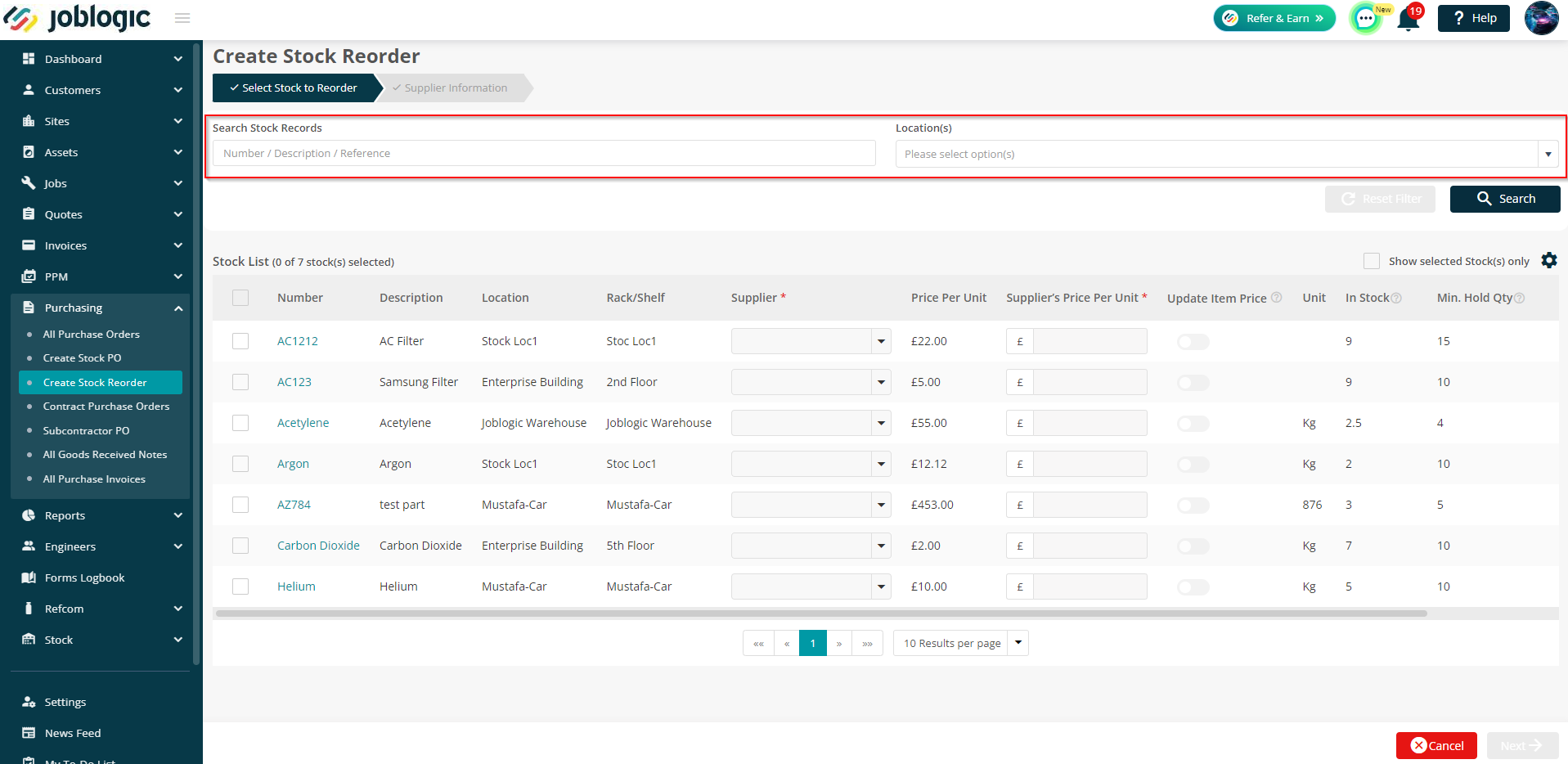
Task: Click the Dashboard sidebar icon
Action: coord(29,59)
